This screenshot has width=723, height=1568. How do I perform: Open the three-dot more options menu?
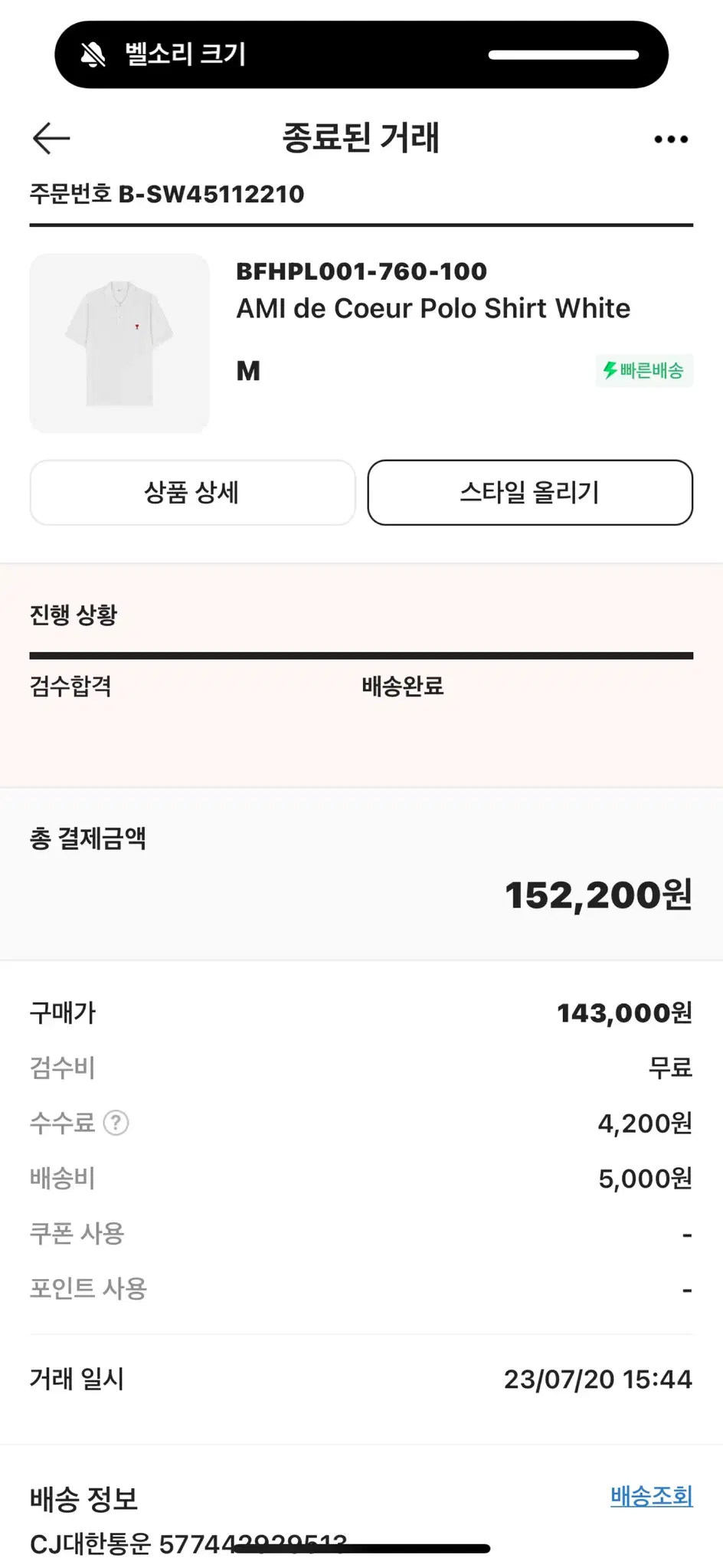click(671, 139)
